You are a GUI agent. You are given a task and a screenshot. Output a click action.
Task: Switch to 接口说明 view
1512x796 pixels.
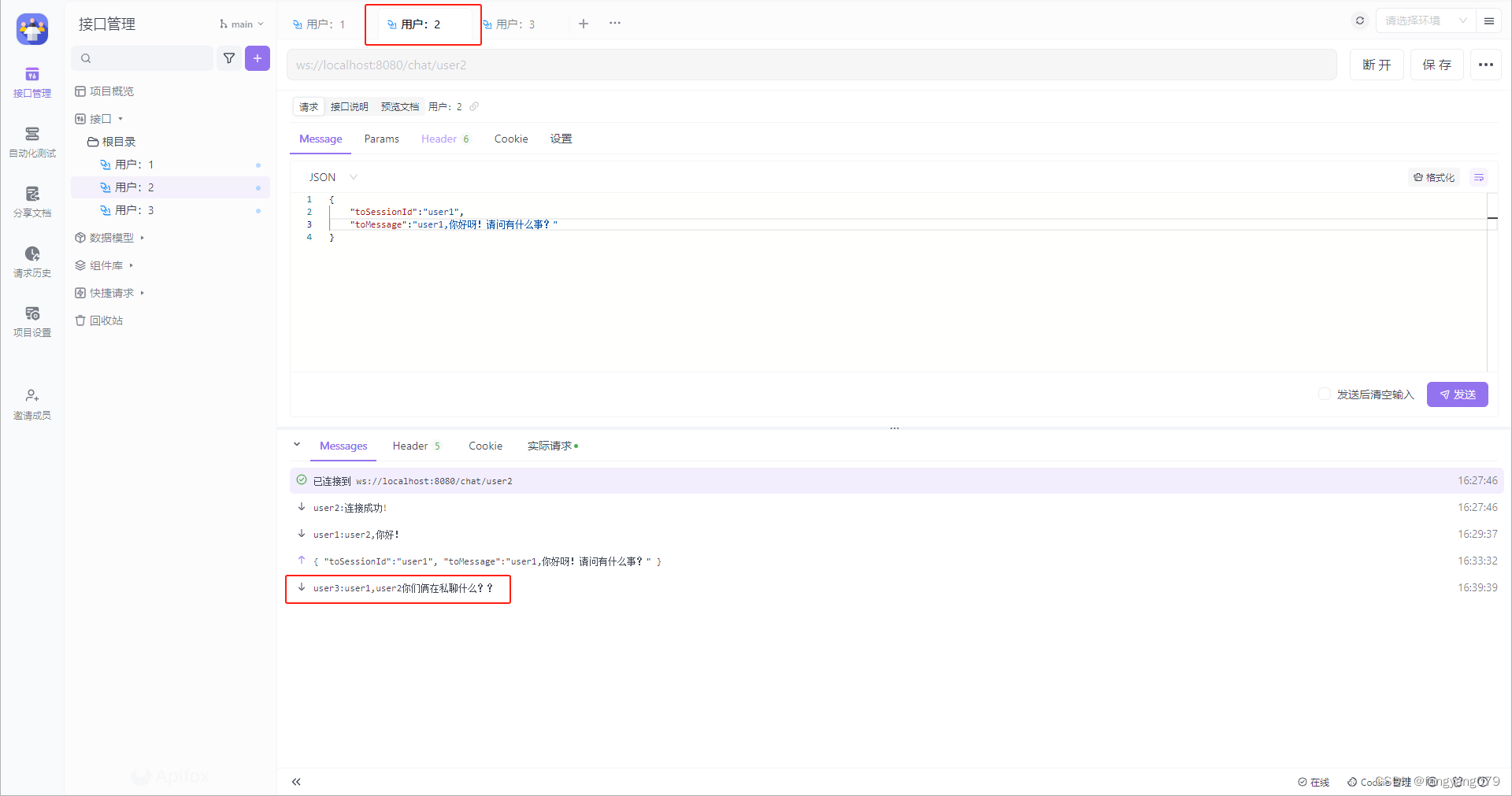349,106
